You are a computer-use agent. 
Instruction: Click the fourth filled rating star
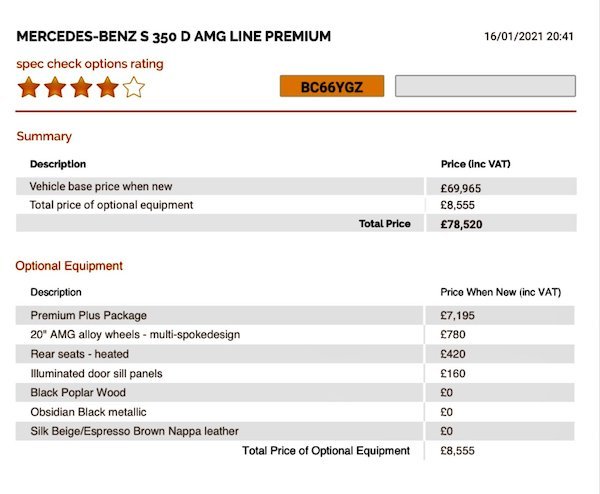[107, 87]
